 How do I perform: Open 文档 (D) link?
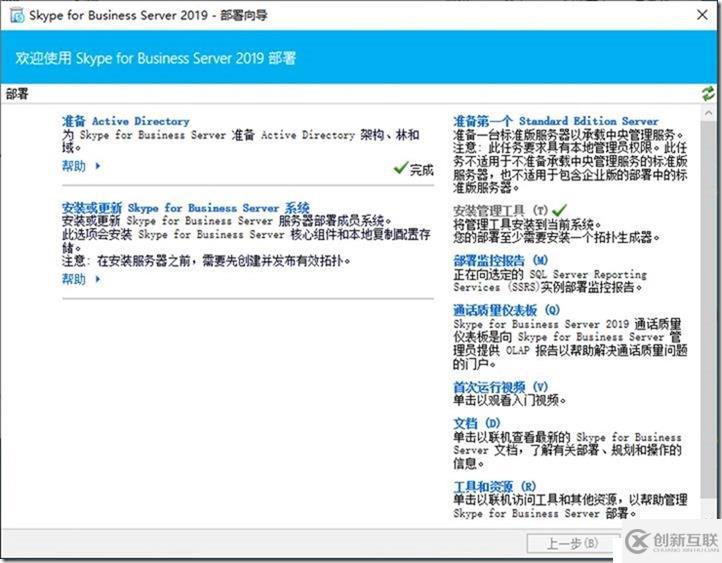click(477, 423)
